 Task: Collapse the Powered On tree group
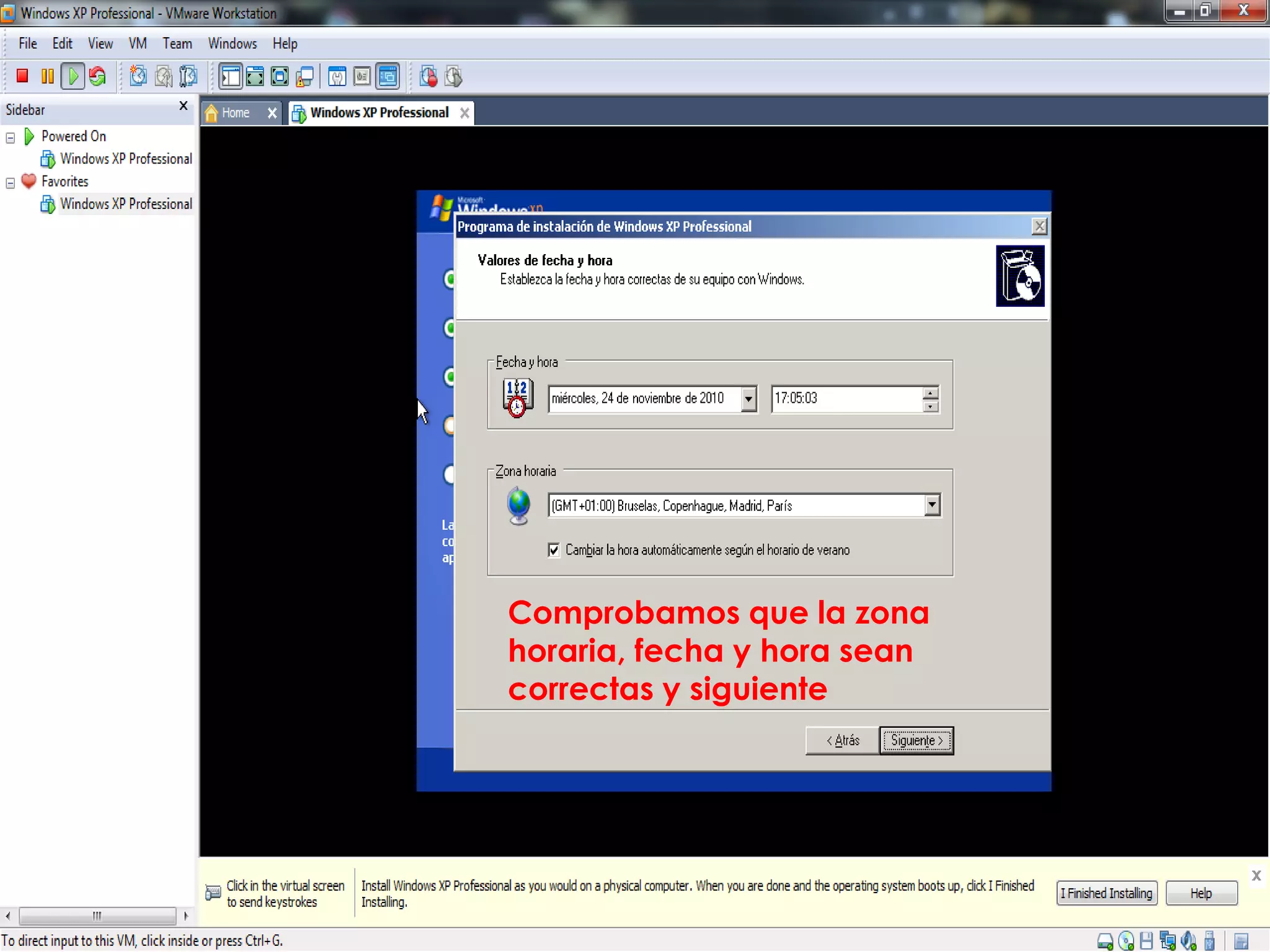coord(11,138)
